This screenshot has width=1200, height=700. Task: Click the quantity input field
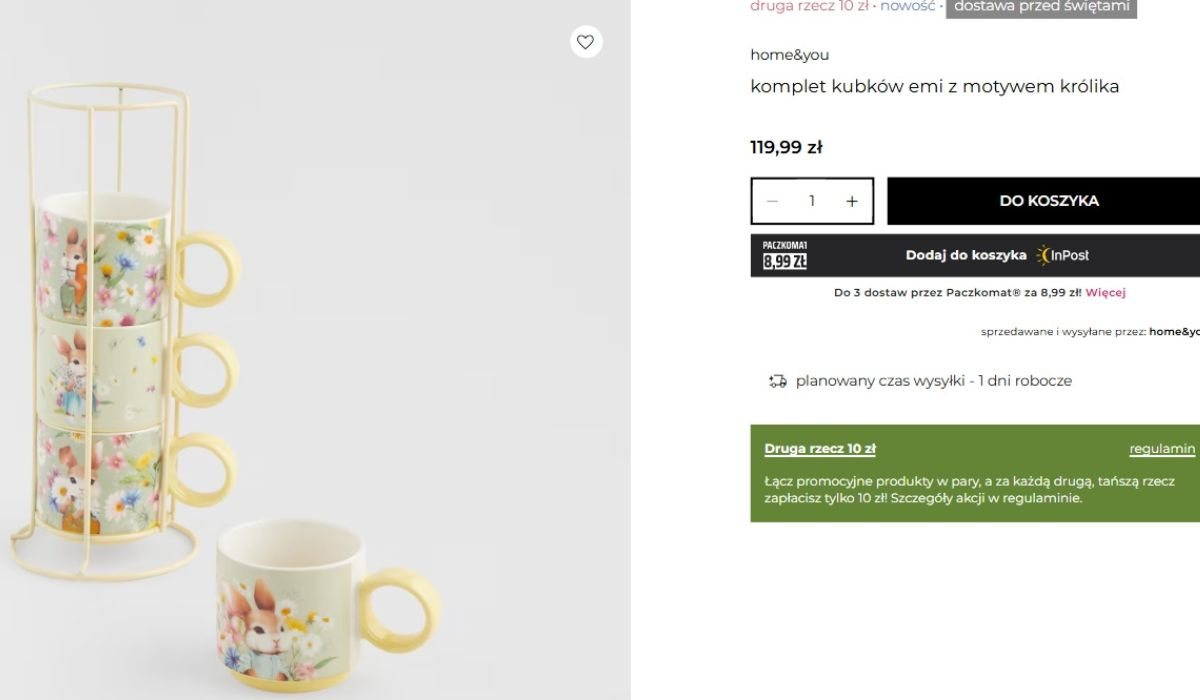812,201
